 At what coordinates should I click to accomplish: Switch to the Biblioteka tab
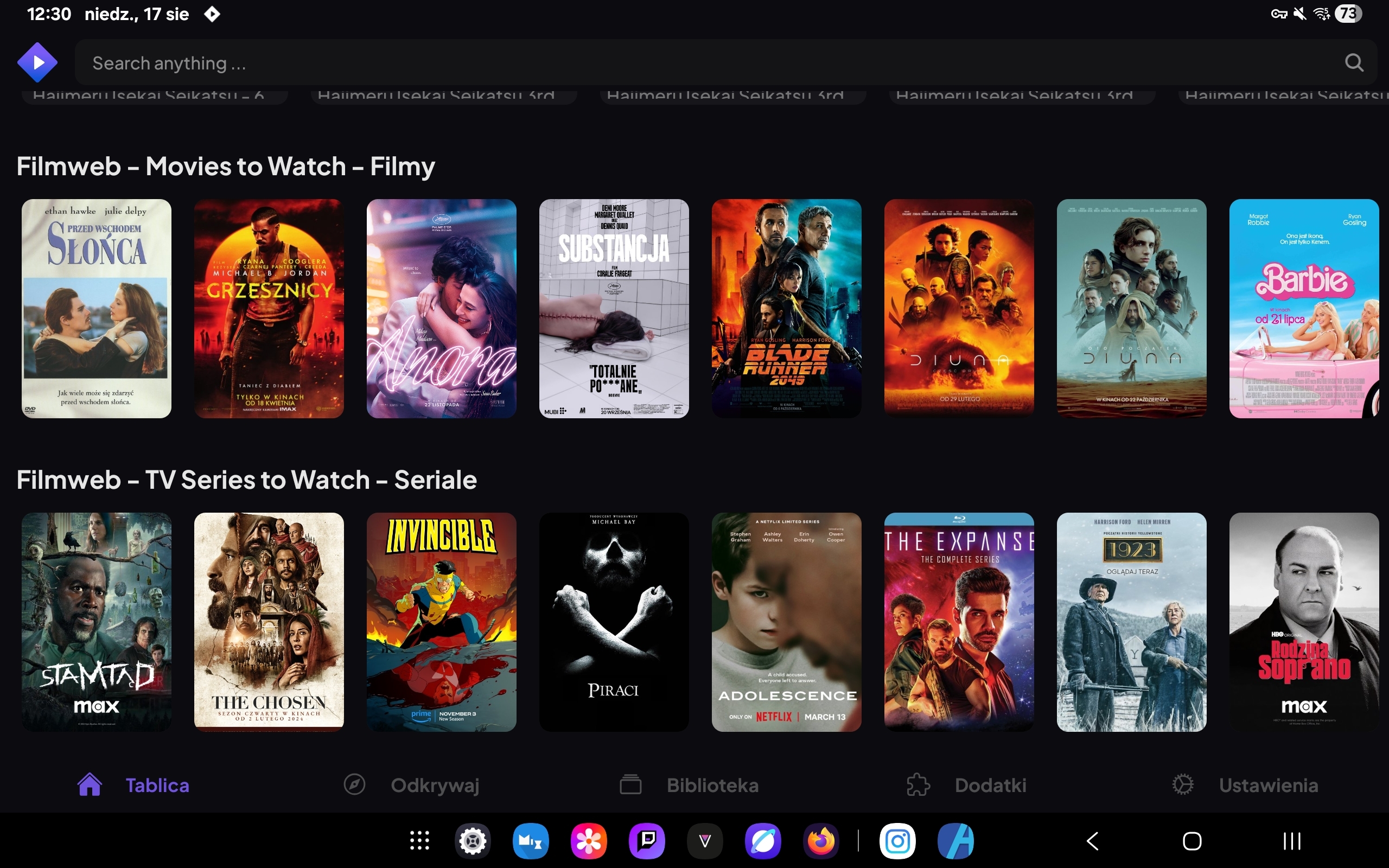click(x=689, y=785)
